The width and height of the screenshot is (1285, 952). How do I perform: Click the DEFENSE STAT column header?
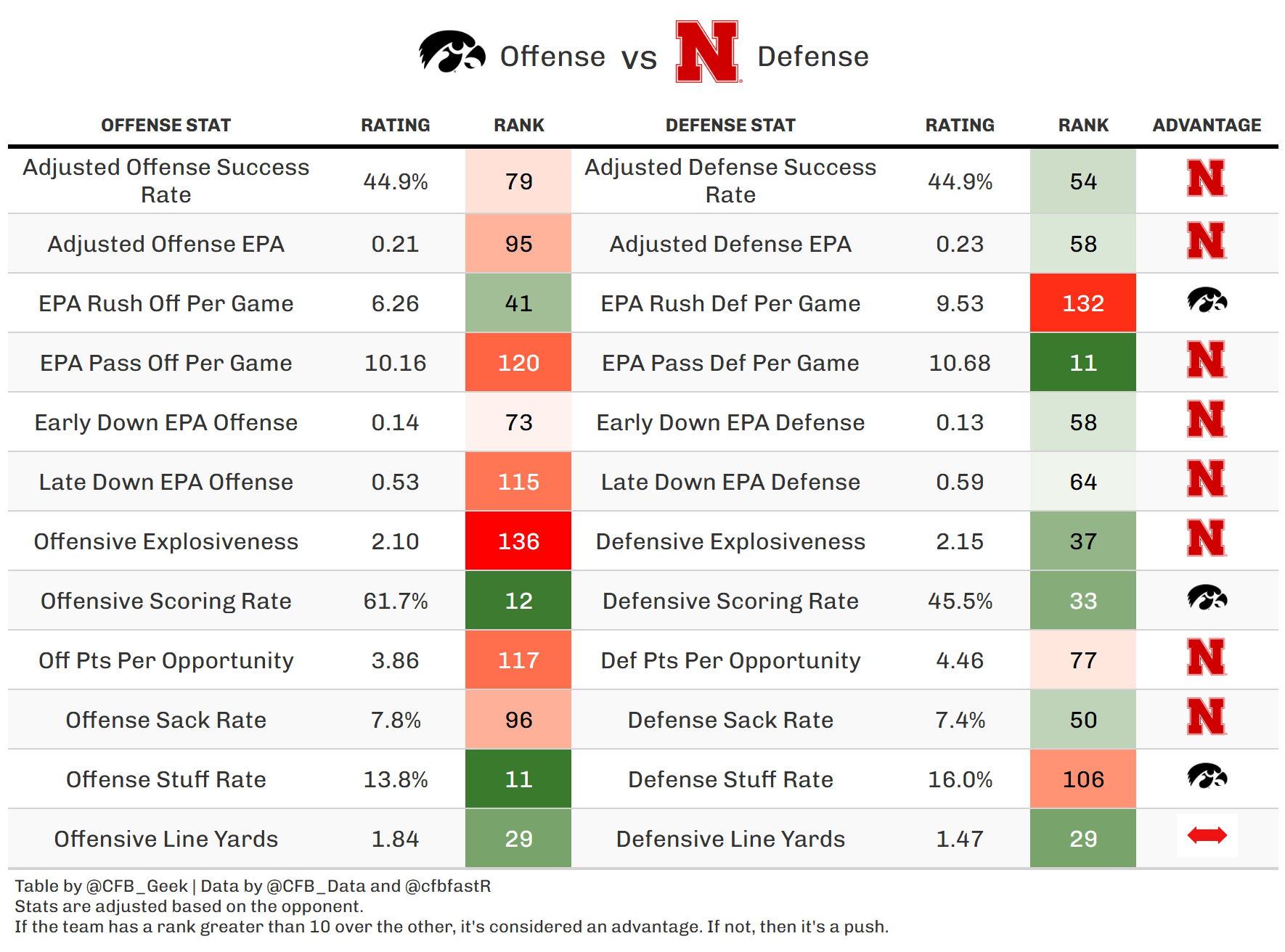[x=730, y=126]
